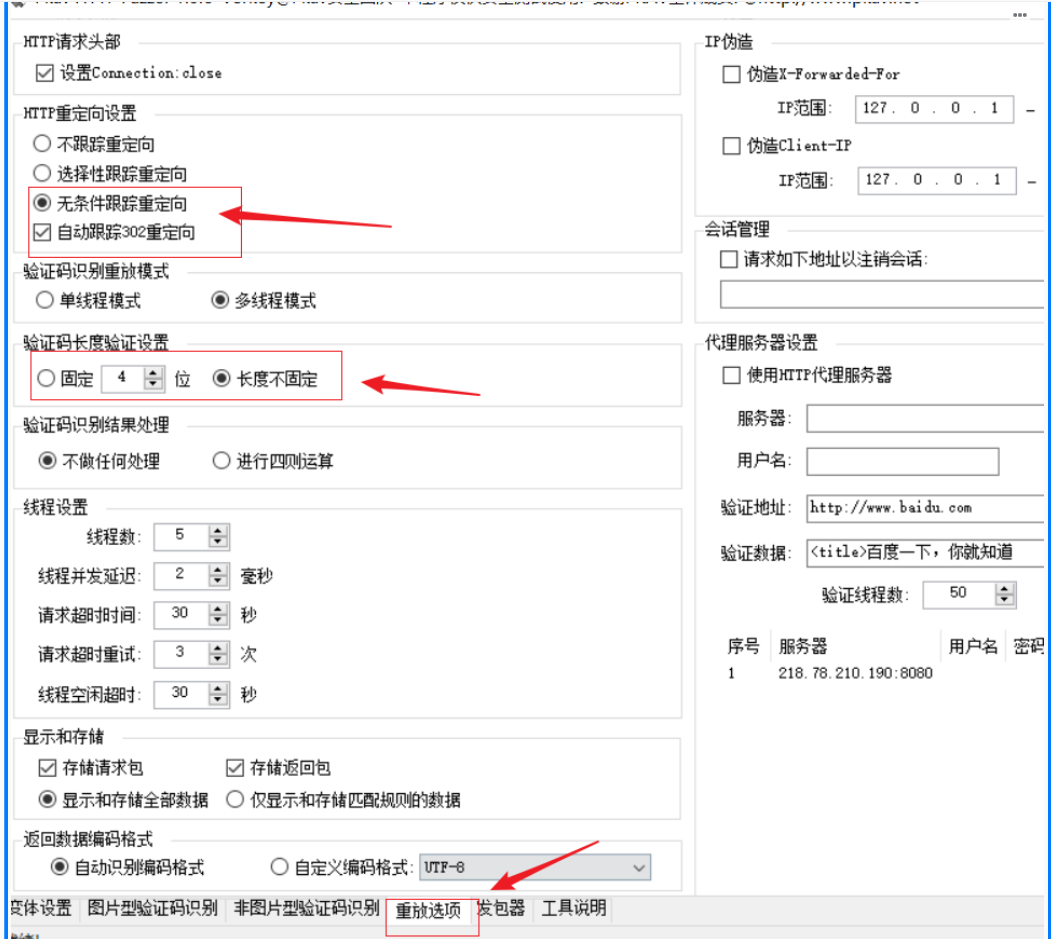Click the 验证数据 title field
This screenshot has height=939, width=1051.
click(925, 553)
